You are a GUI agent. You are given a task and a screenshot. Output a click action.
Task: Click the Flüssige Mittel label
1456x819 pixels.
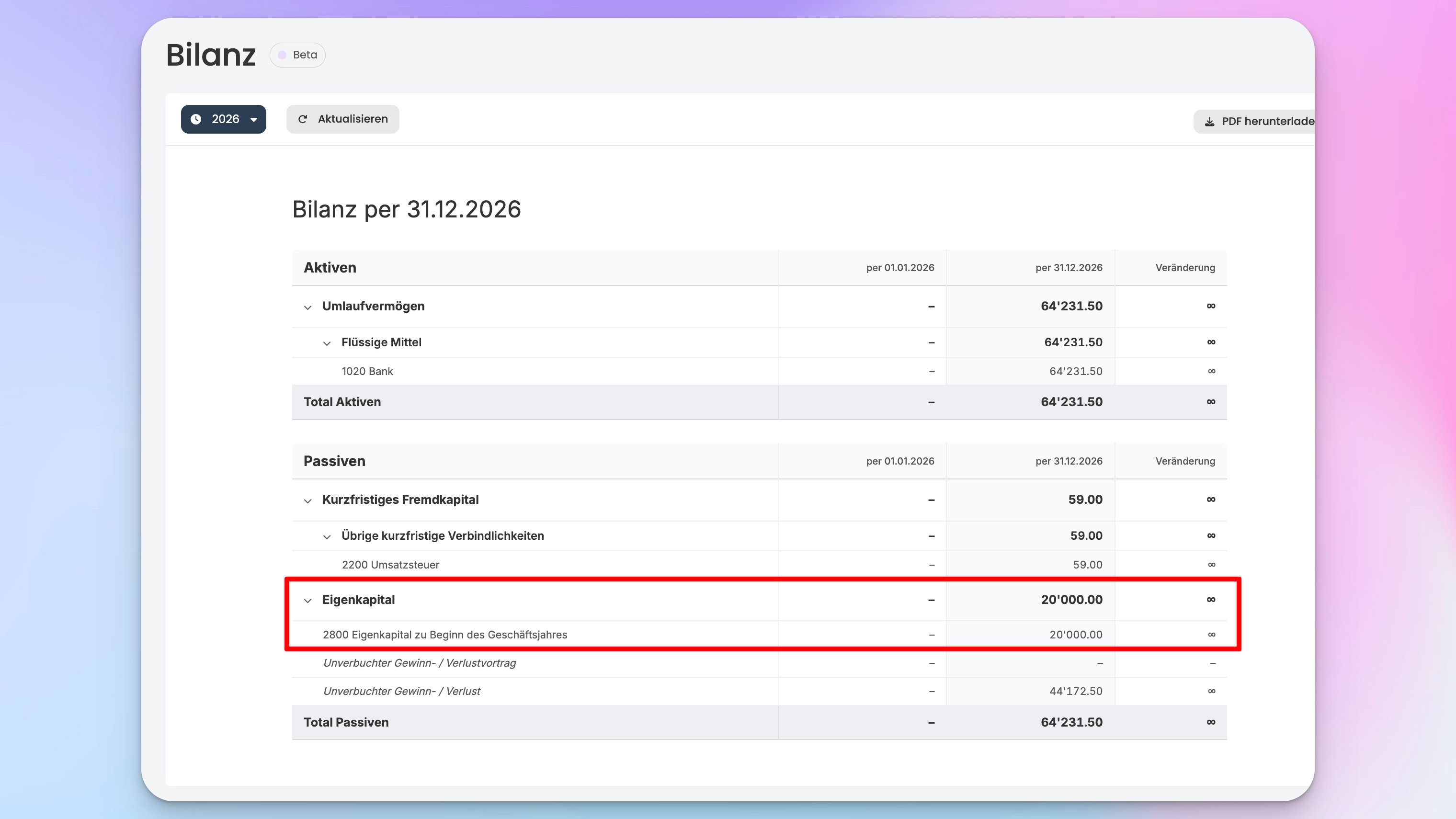coord(381,342)
